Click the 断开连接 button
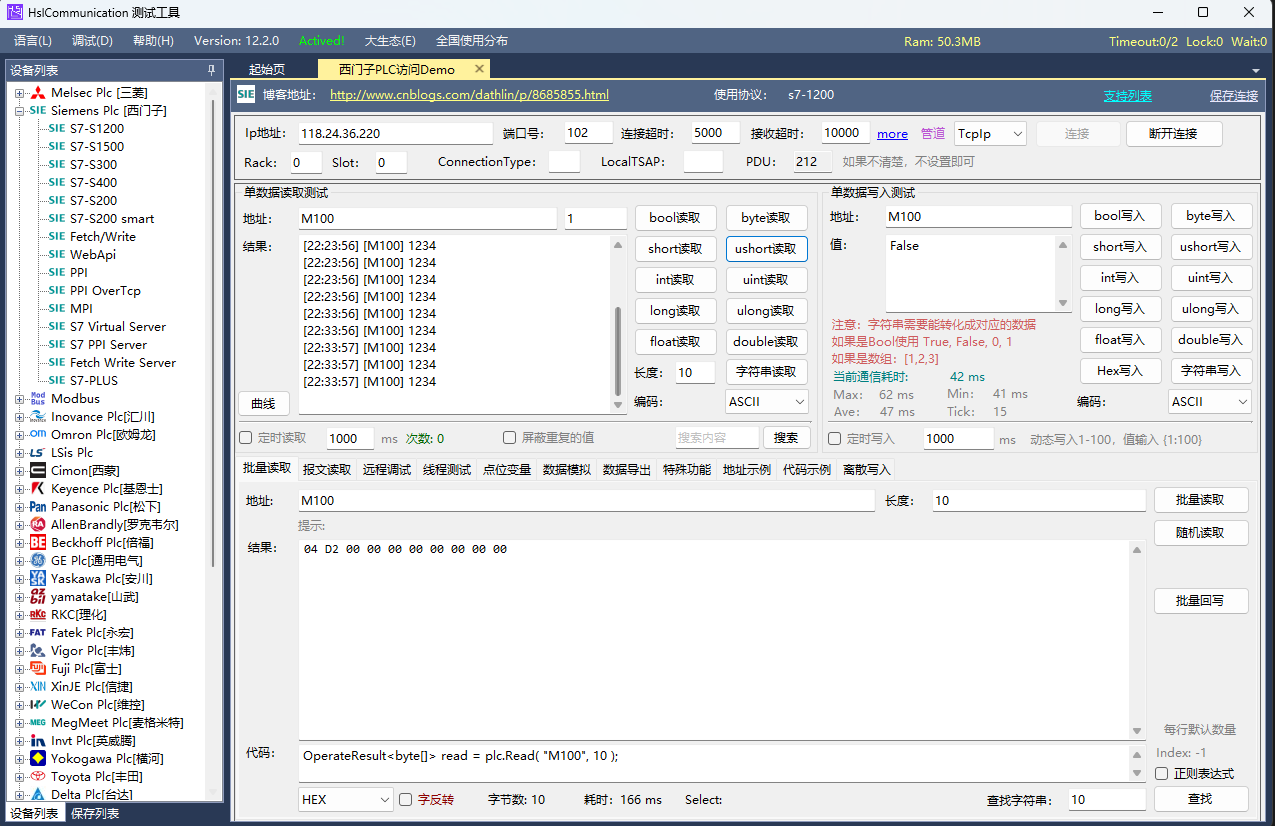This screenshot has height=826, width=1275. click(1174, 134)
